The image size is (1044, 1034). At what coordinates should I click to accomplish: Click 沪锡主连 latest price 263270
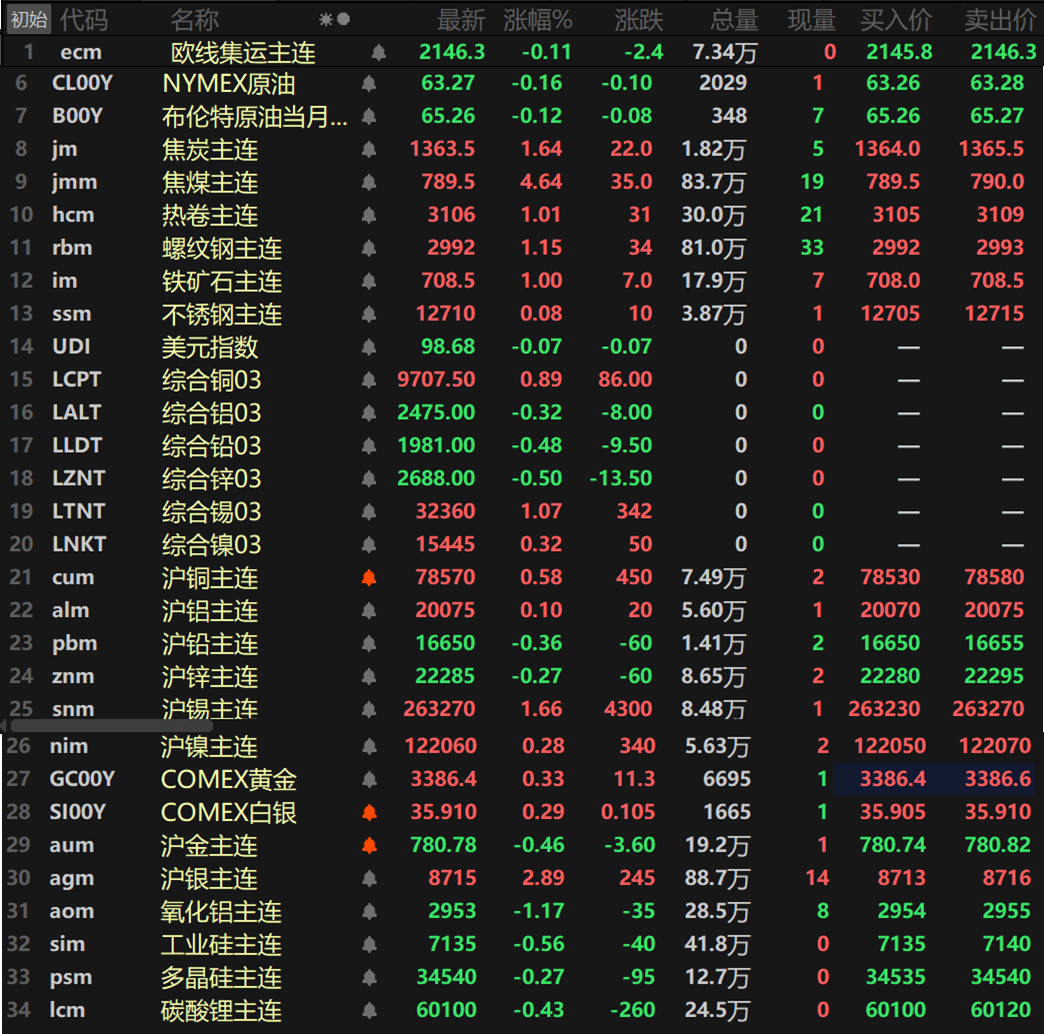click(x=439, y=708)
